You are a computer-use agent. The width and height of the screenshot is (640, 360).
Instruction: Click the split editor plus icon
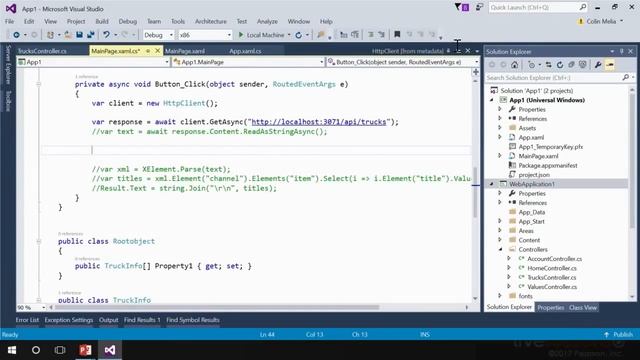476,72
